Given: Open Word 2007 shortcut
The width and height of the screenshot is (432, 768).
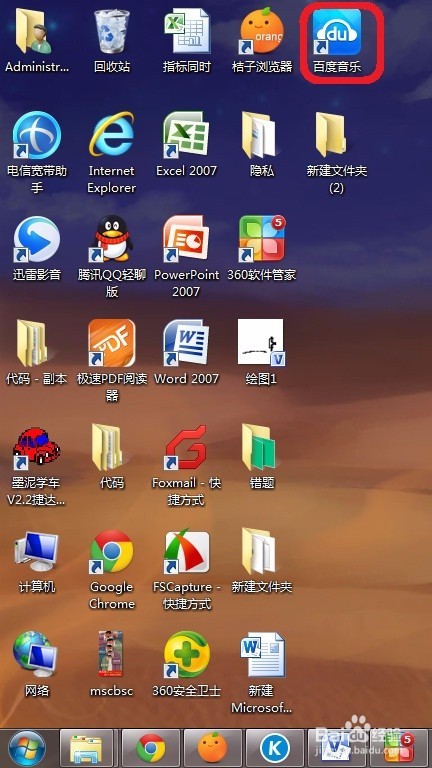Looking at the screenshot, I should tap(186, 343).
